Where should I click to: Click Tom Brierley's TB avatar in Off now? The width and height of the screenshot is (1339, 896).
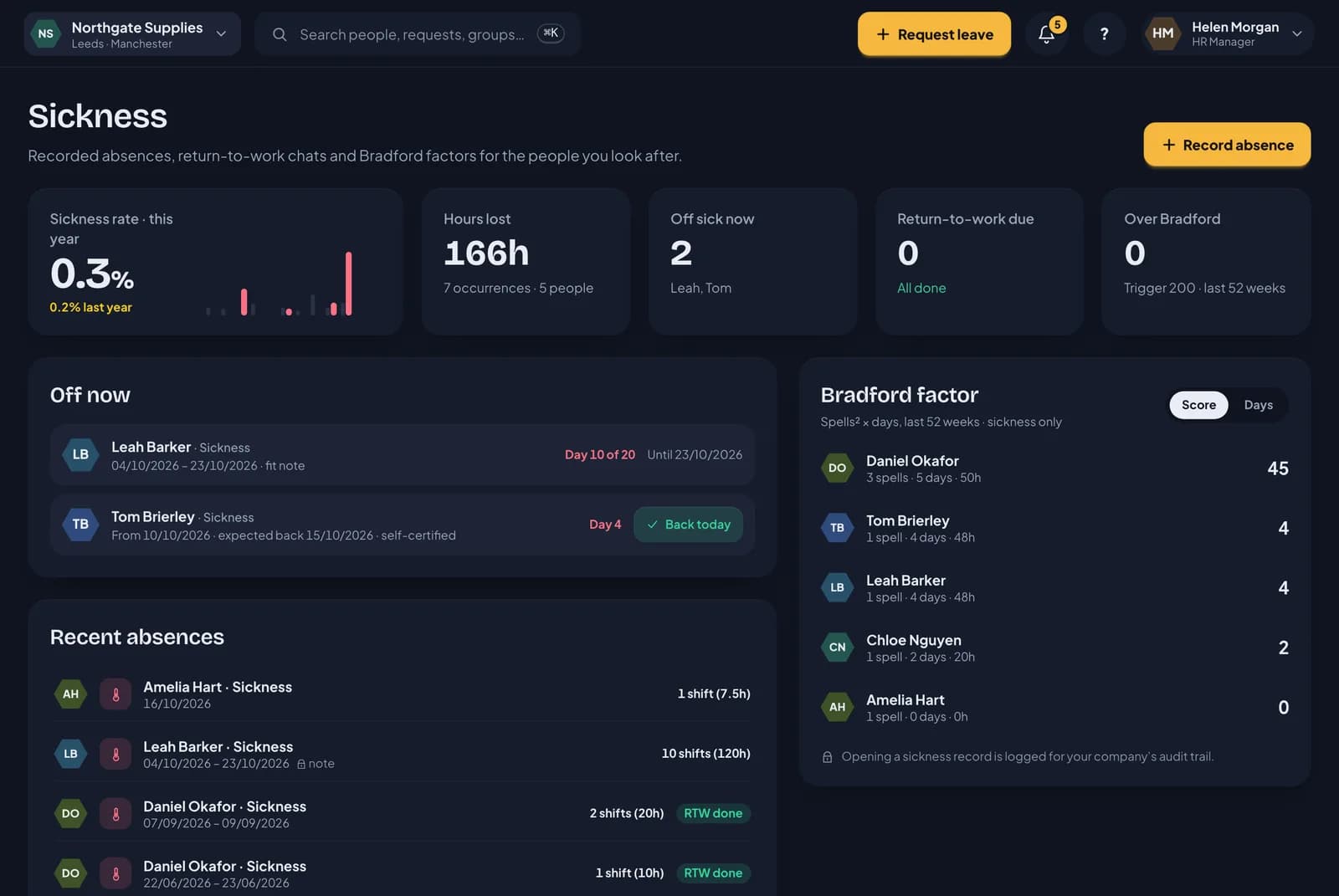point(80,525)
